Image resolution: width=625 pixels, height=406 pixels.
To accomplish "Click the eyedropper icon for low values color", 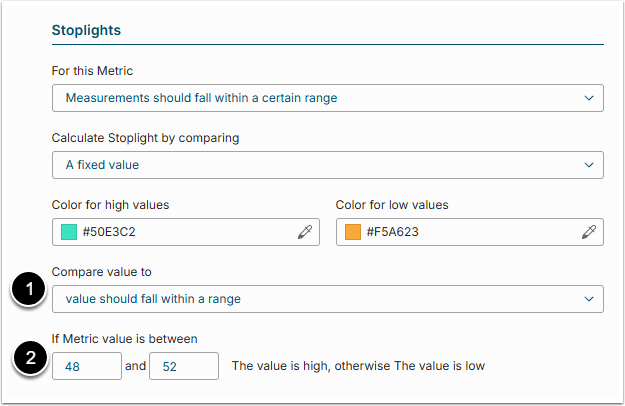I will [x=589, y=232].
